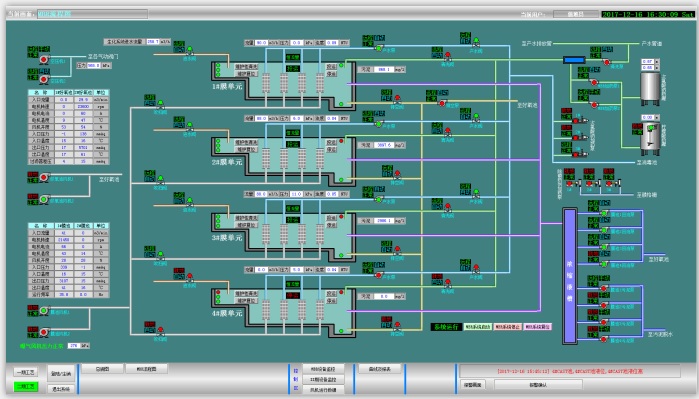
Task: Toggle 投运 button on 1# membrane unit
Action: coord(331,66)
